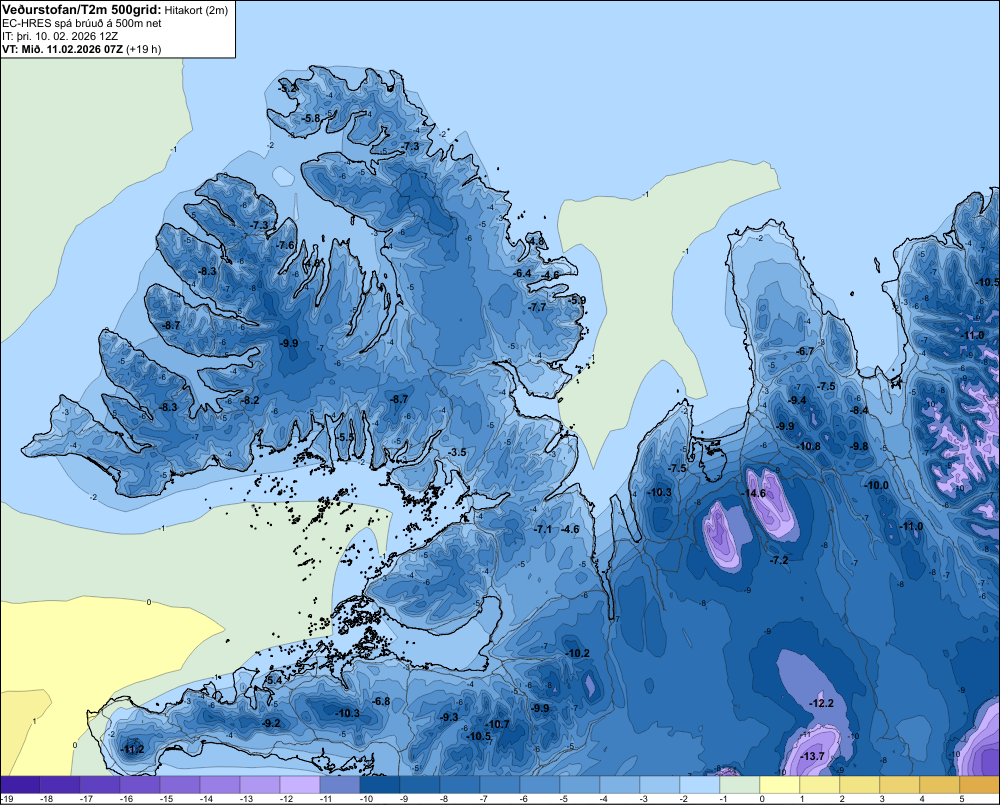Select the legend swatch between -6 and -5
The image size is (1000, 805).
coord(540,785)
